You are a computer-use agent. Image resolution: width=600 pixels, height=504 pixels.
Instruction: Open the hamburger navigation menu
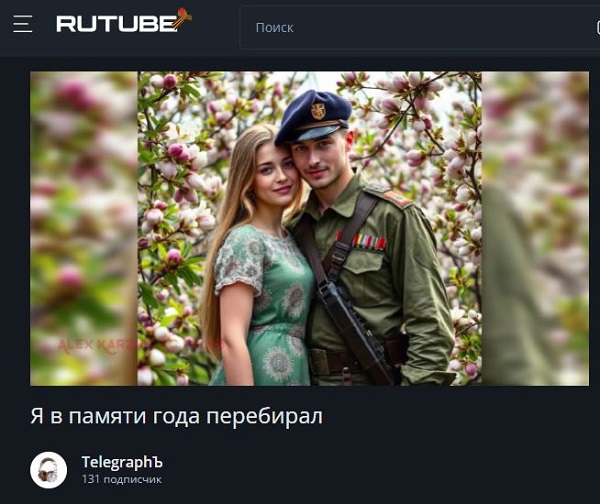(x=23, y=24)
